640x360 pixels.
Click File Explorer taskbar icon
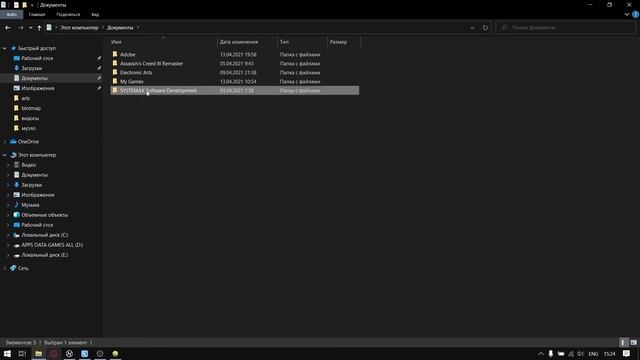point(39,353)
